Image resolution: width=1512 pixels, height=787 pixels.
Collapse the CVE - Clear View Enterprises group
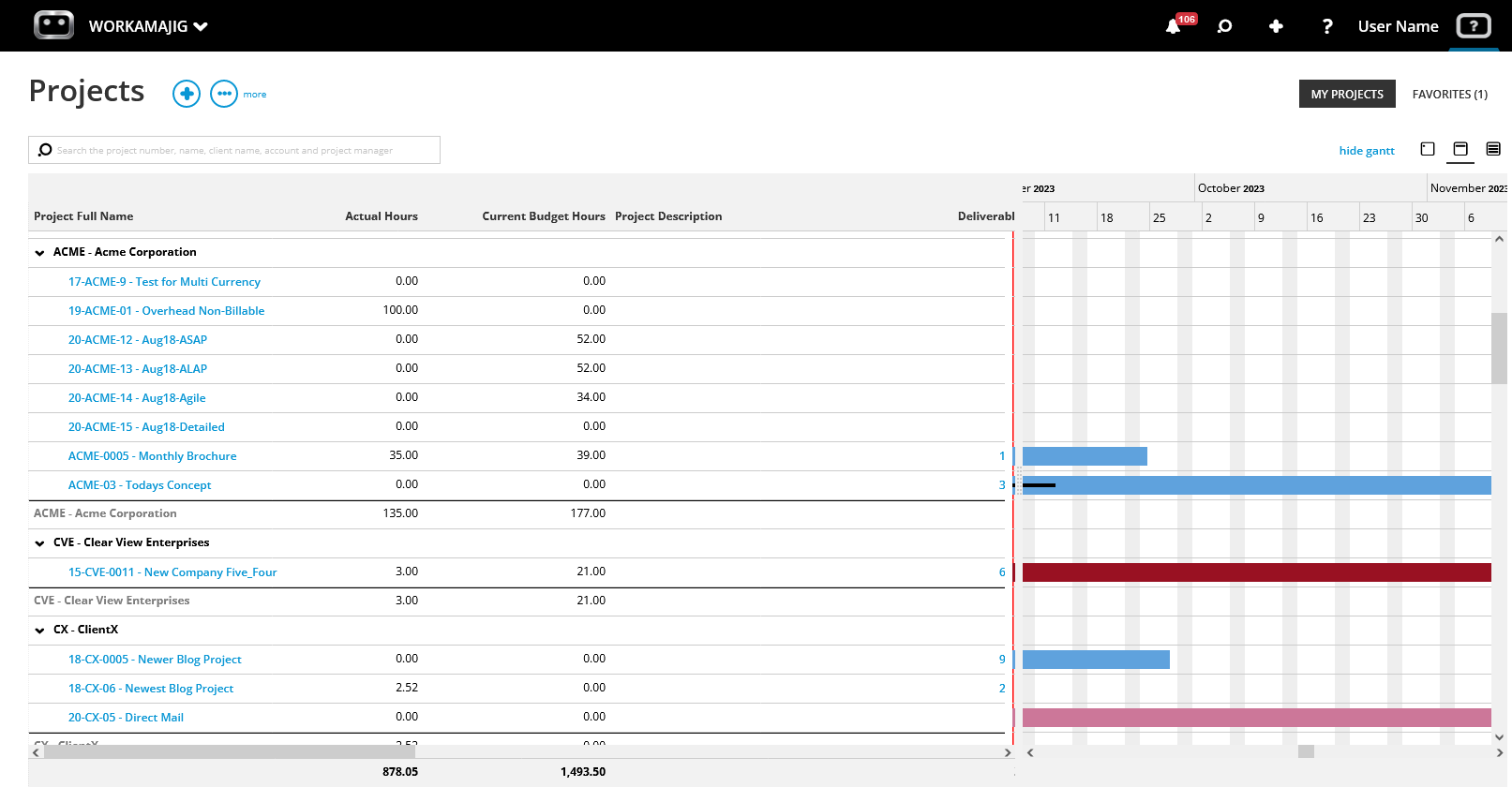tap(39, 543)
